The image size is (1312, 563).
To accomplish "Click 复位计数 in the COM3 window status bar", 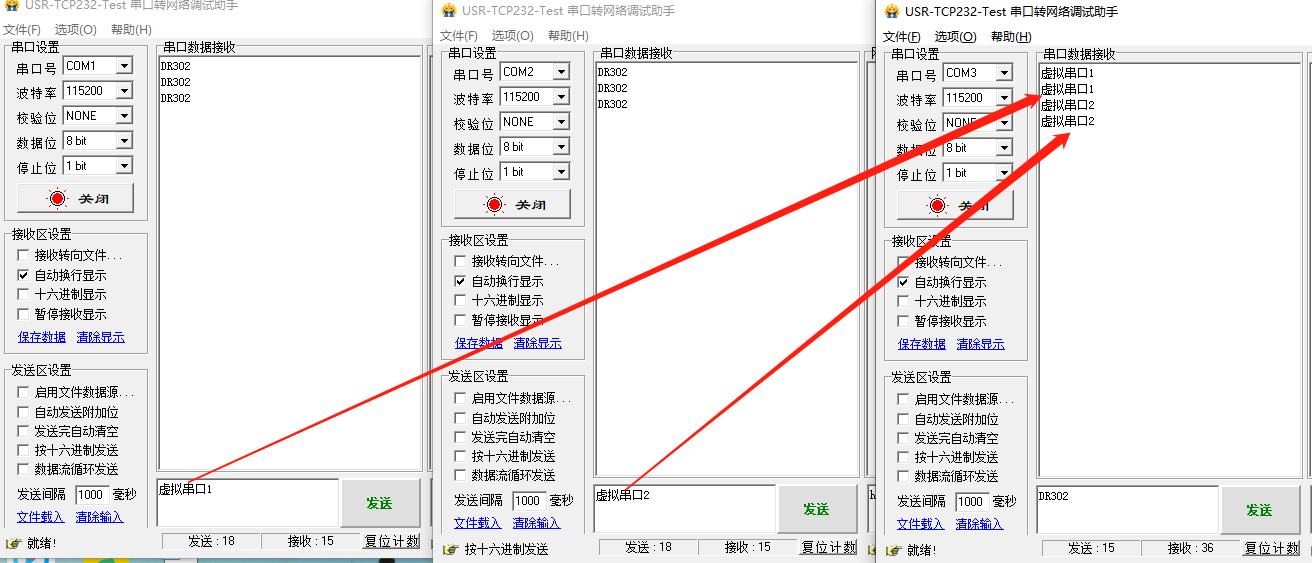I will [x=1272, y=548].
